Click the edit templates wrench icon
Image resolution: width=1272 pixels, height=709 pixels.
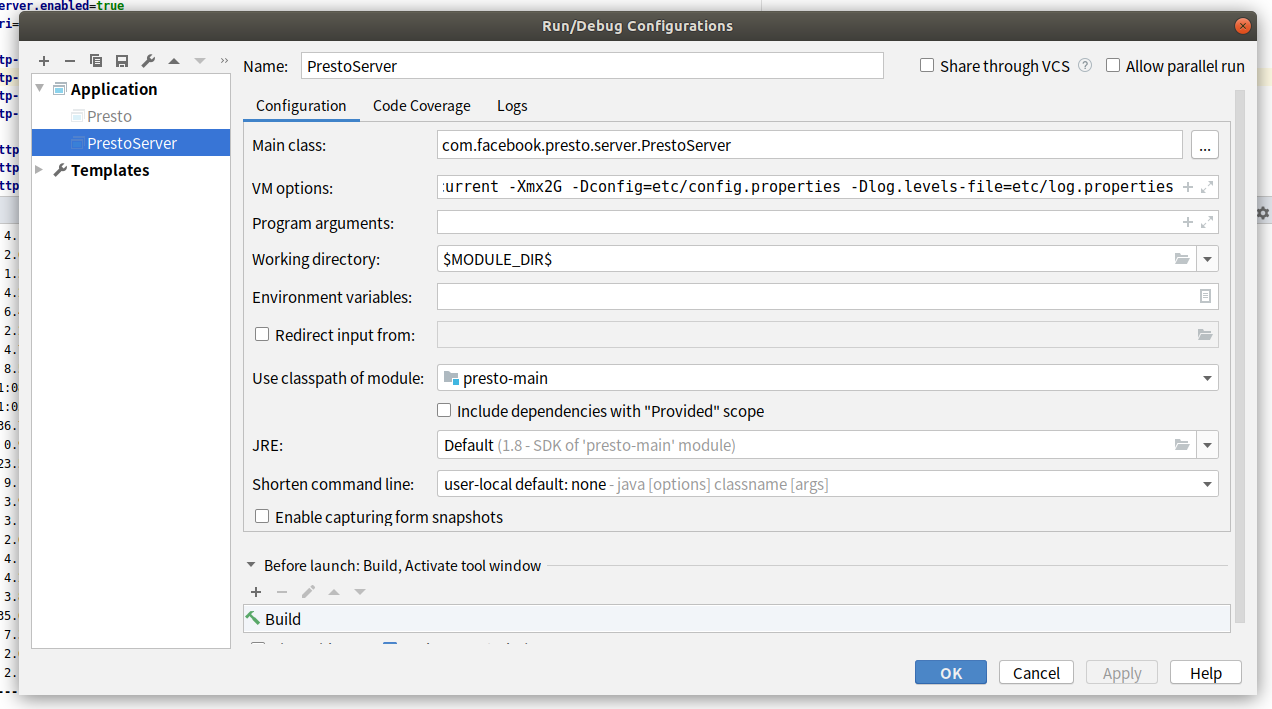[x=148, y=61]
